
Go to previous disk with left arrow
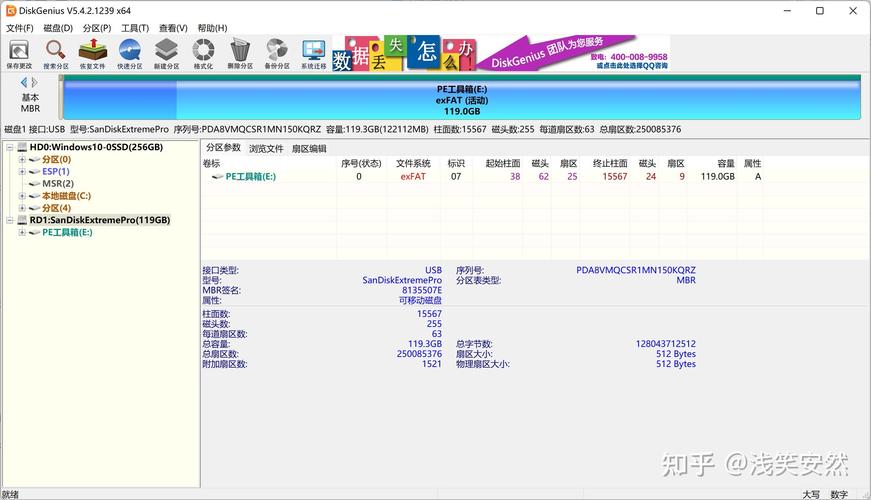[24, 83]
